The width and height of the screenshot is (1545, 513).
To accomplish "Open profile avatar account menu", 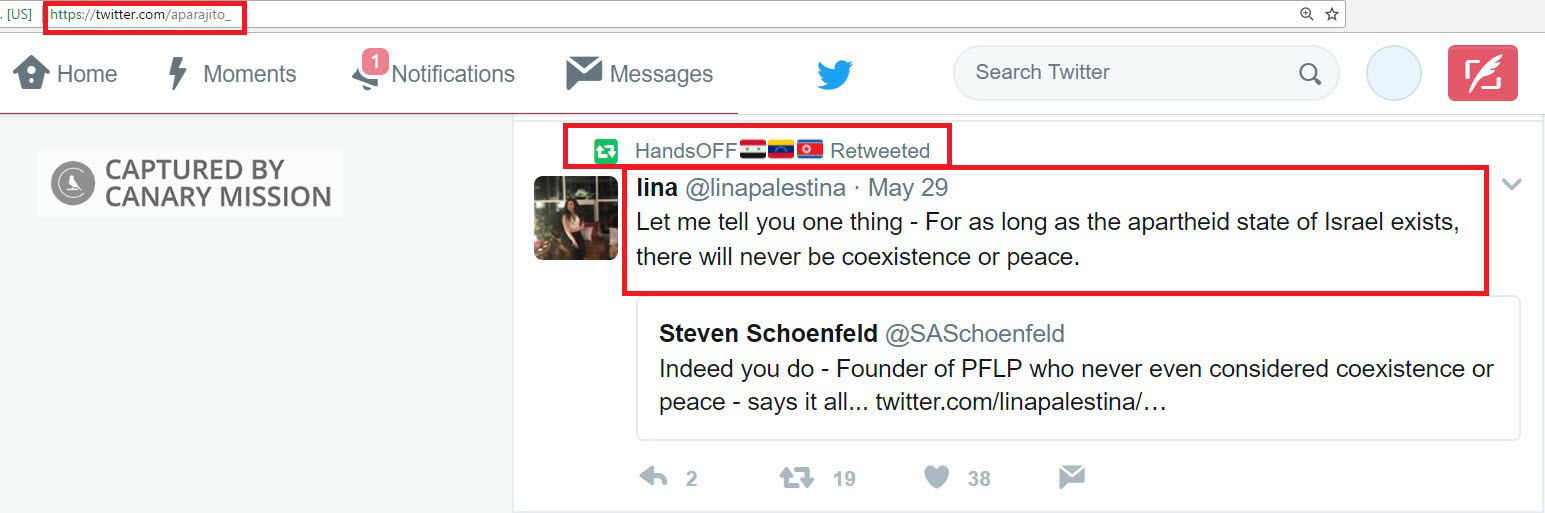I will 1393,73.
